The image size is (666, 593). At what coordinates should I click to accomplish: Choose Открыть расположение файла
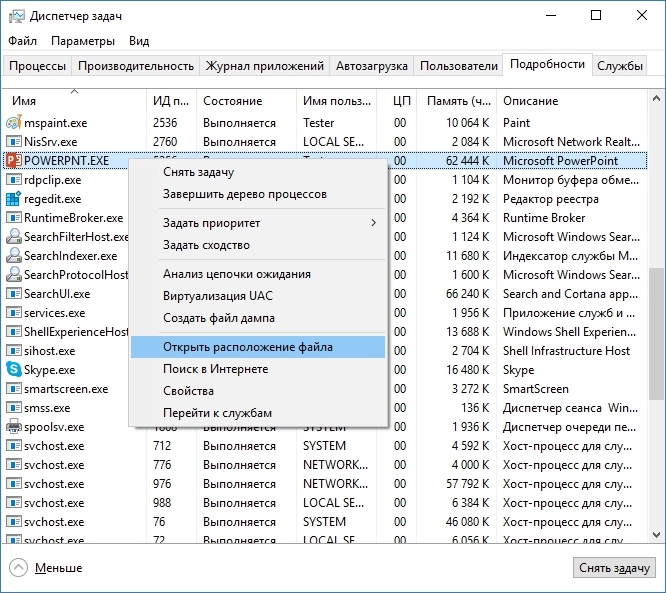[x=258, y=347]
